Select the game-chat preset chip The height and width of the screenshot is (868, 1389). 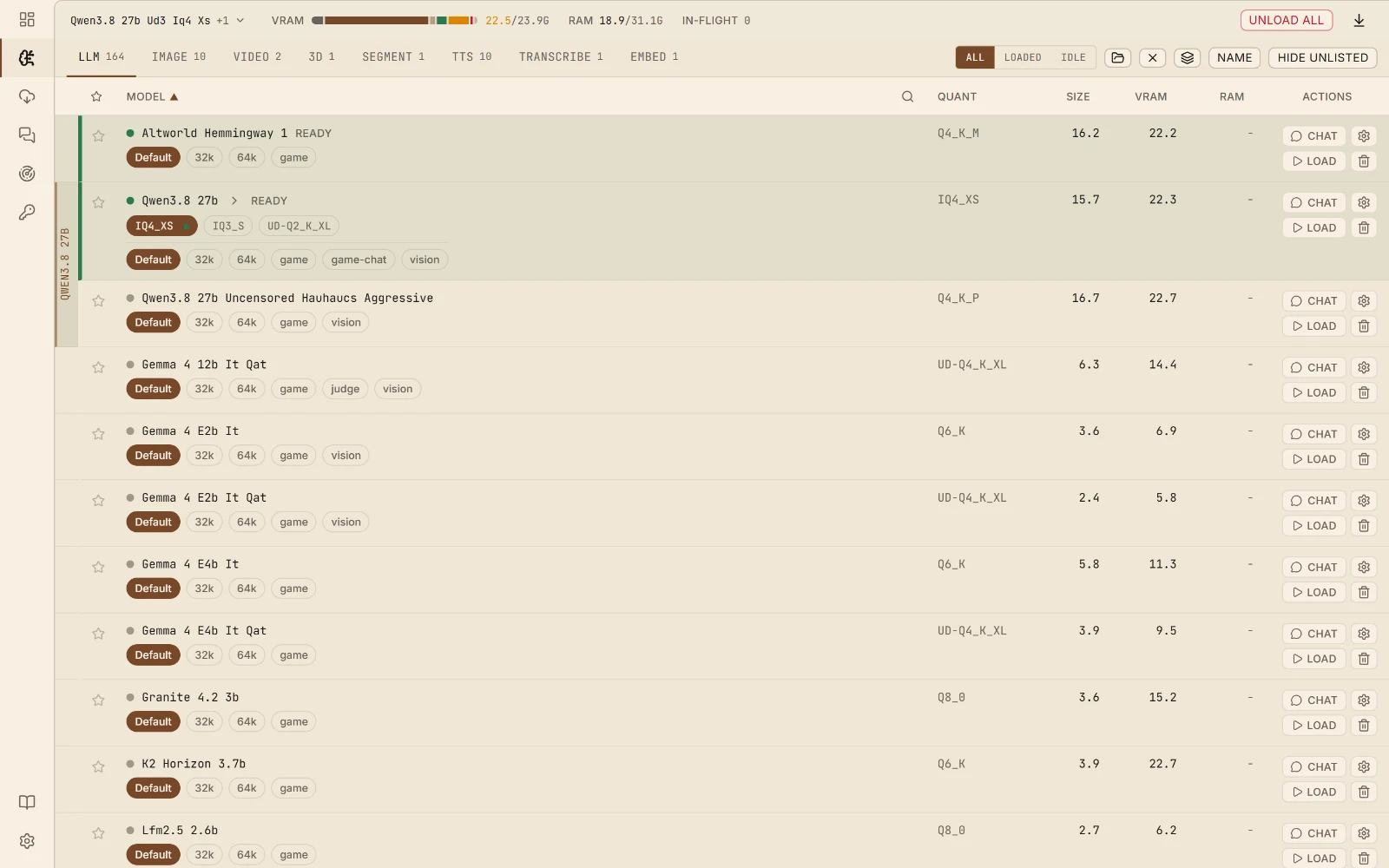359,260
